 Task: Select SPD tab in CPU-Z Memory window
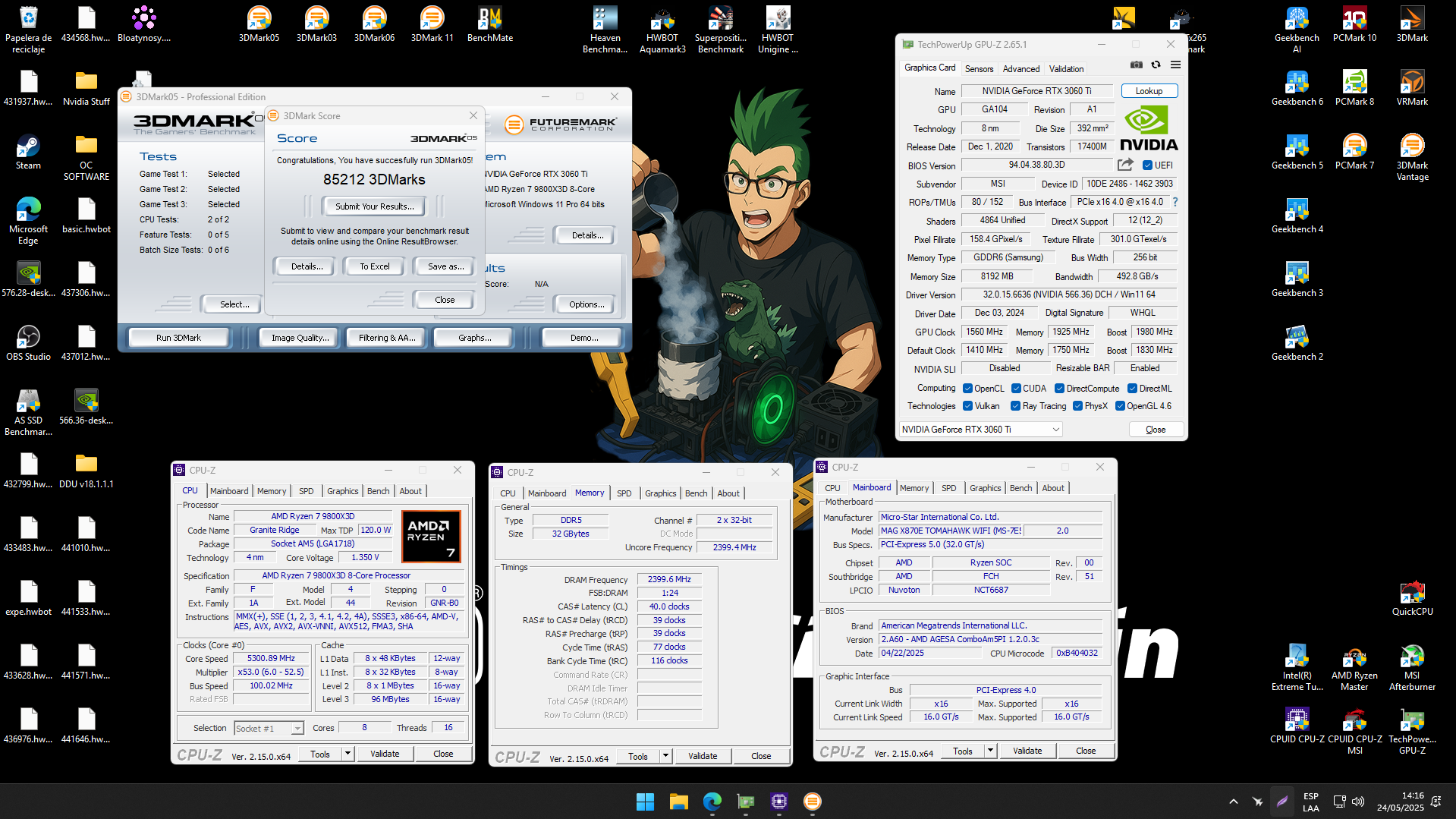624,493
